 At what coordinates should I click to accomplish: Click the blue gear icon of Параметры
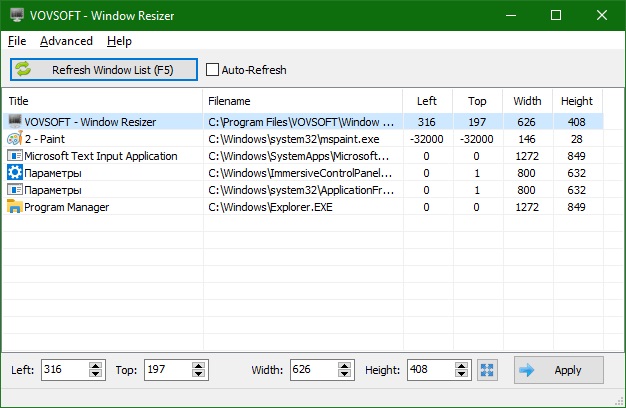(x=15, y=172)
